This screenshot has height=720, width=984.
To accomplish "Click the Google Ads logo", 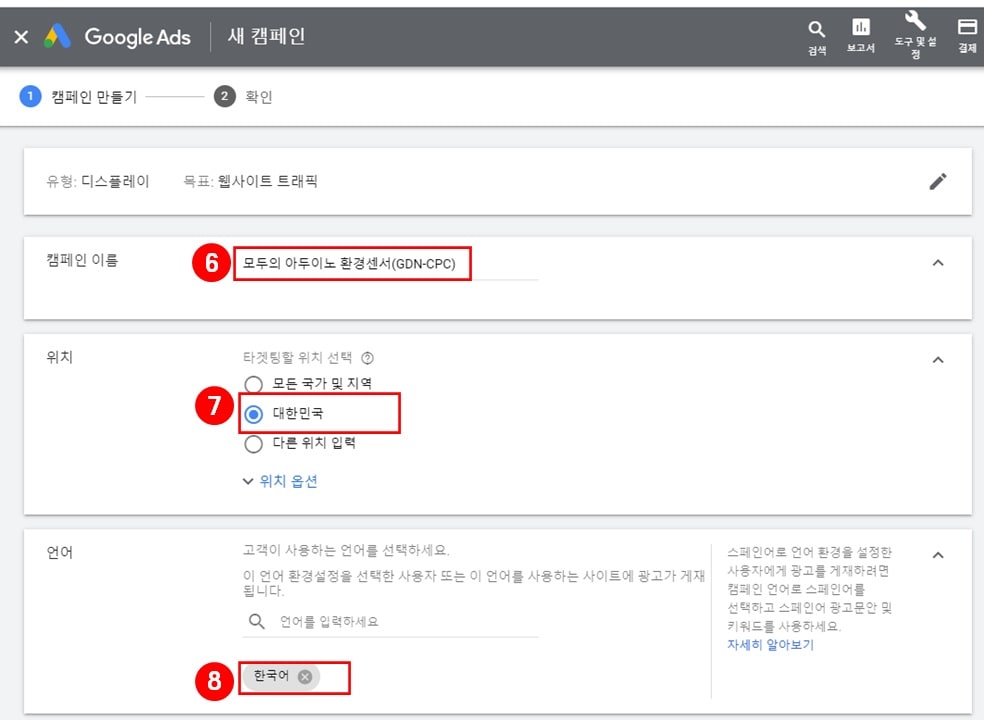I will pyautogui.click(x=109, y=36).
